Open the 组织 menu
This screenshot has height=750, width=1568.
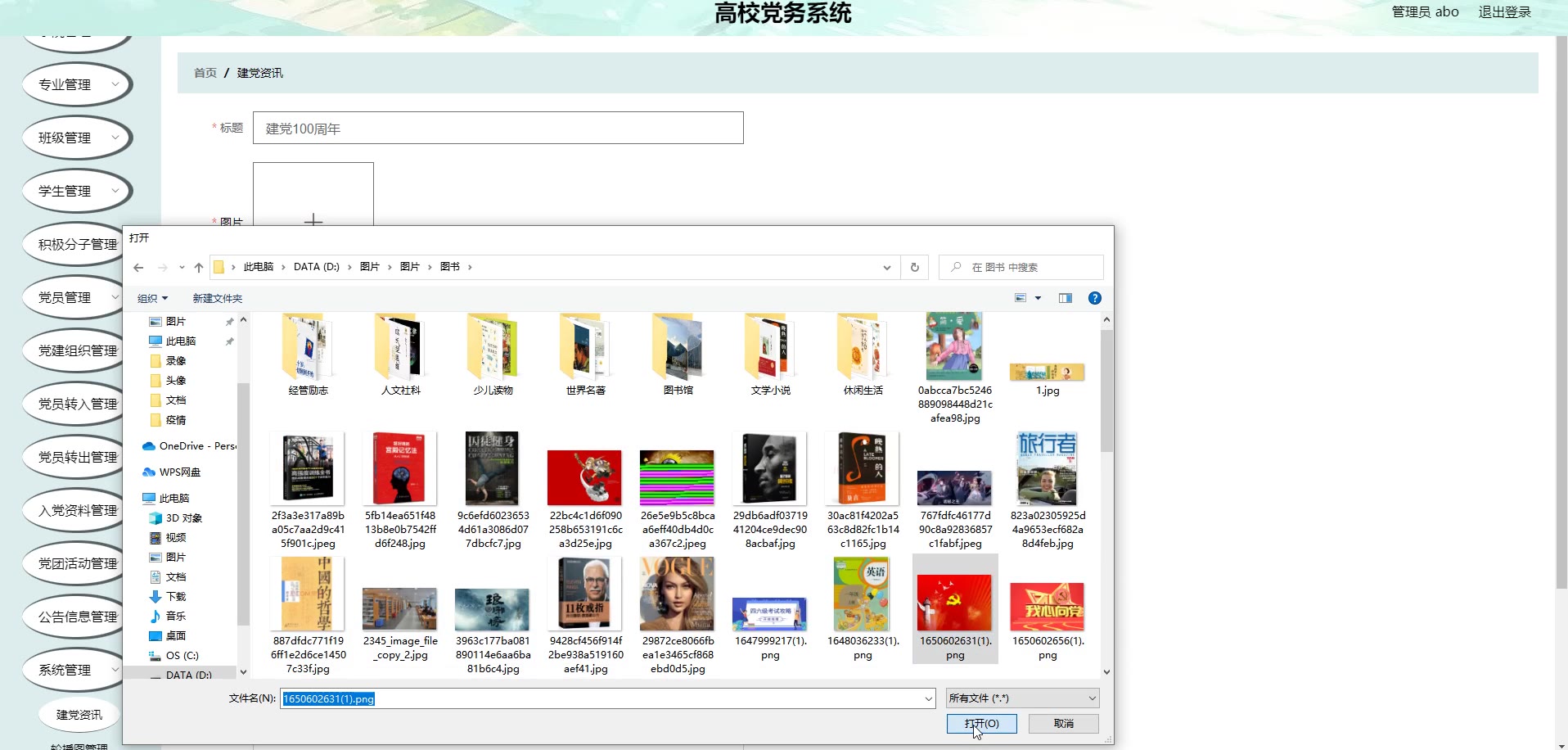click(152, 299)
